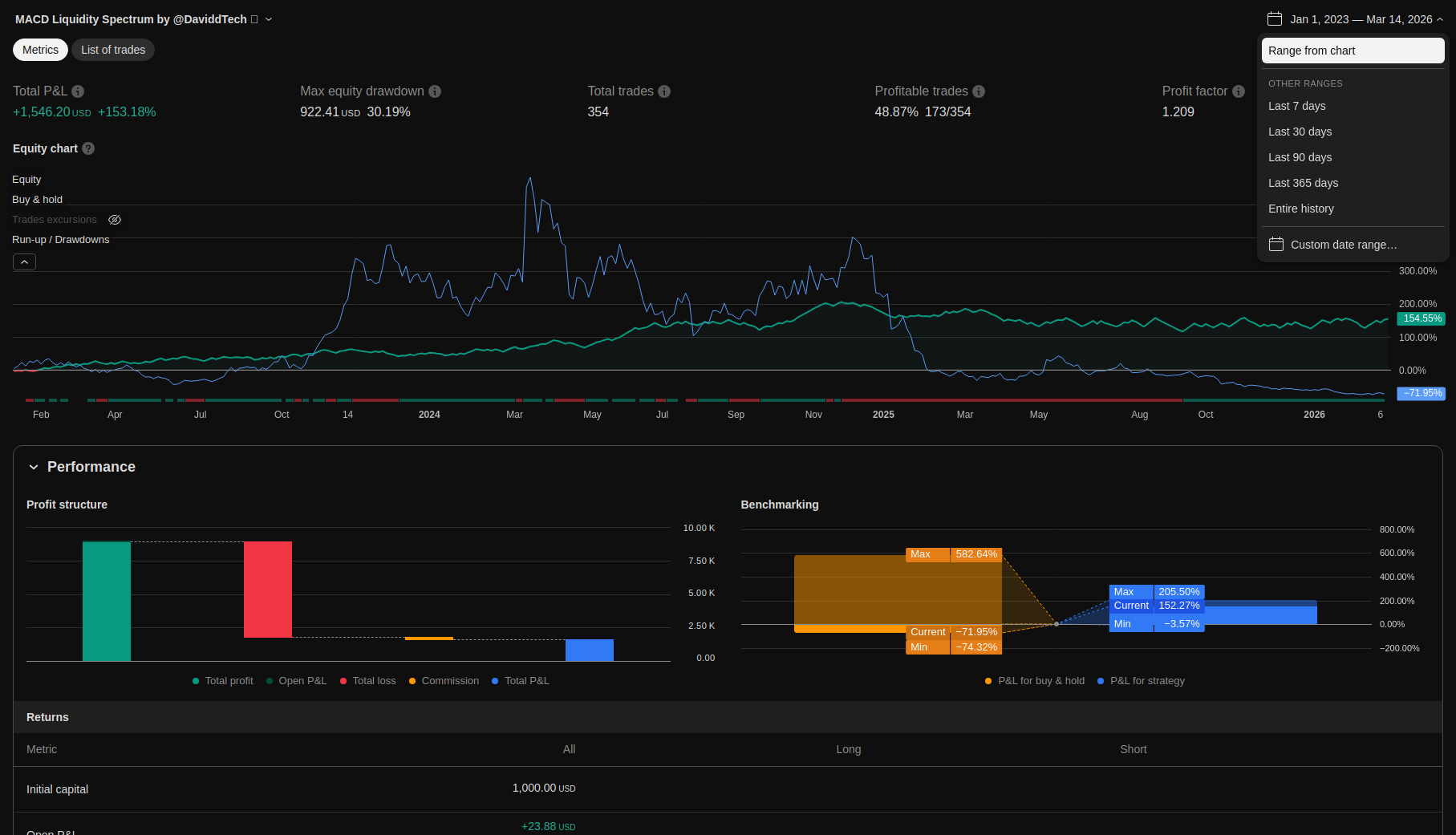This screenshot has width=1456, height=835.
Task: Click the Profit factor info icon
Action: pos(1239,91)
